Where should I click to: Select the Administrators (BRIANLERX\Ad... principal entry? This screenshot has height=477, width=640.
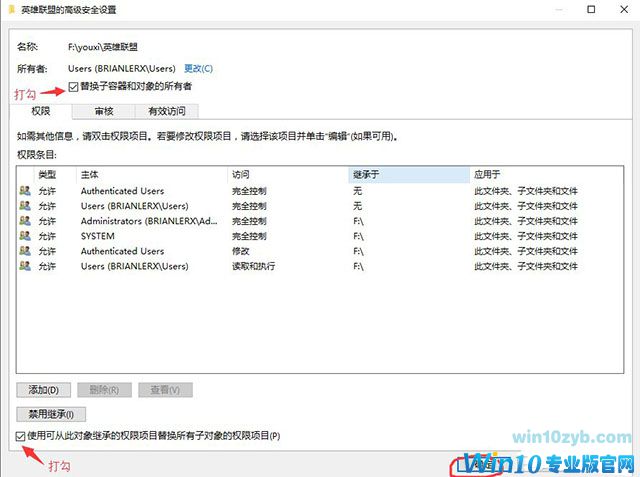pos(149,221)
